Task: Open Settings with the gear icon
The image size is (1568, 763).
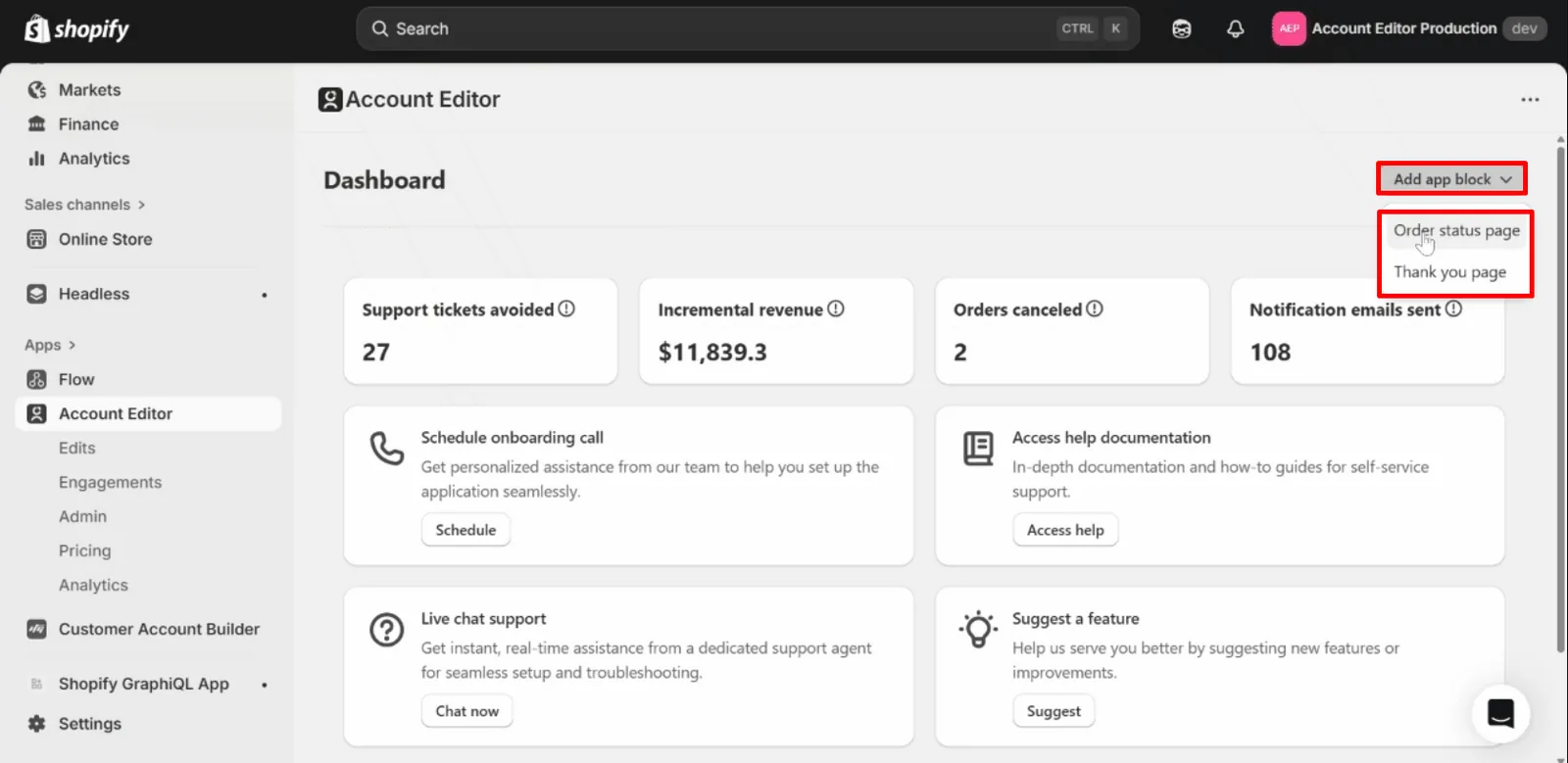Action: (36, 724)
